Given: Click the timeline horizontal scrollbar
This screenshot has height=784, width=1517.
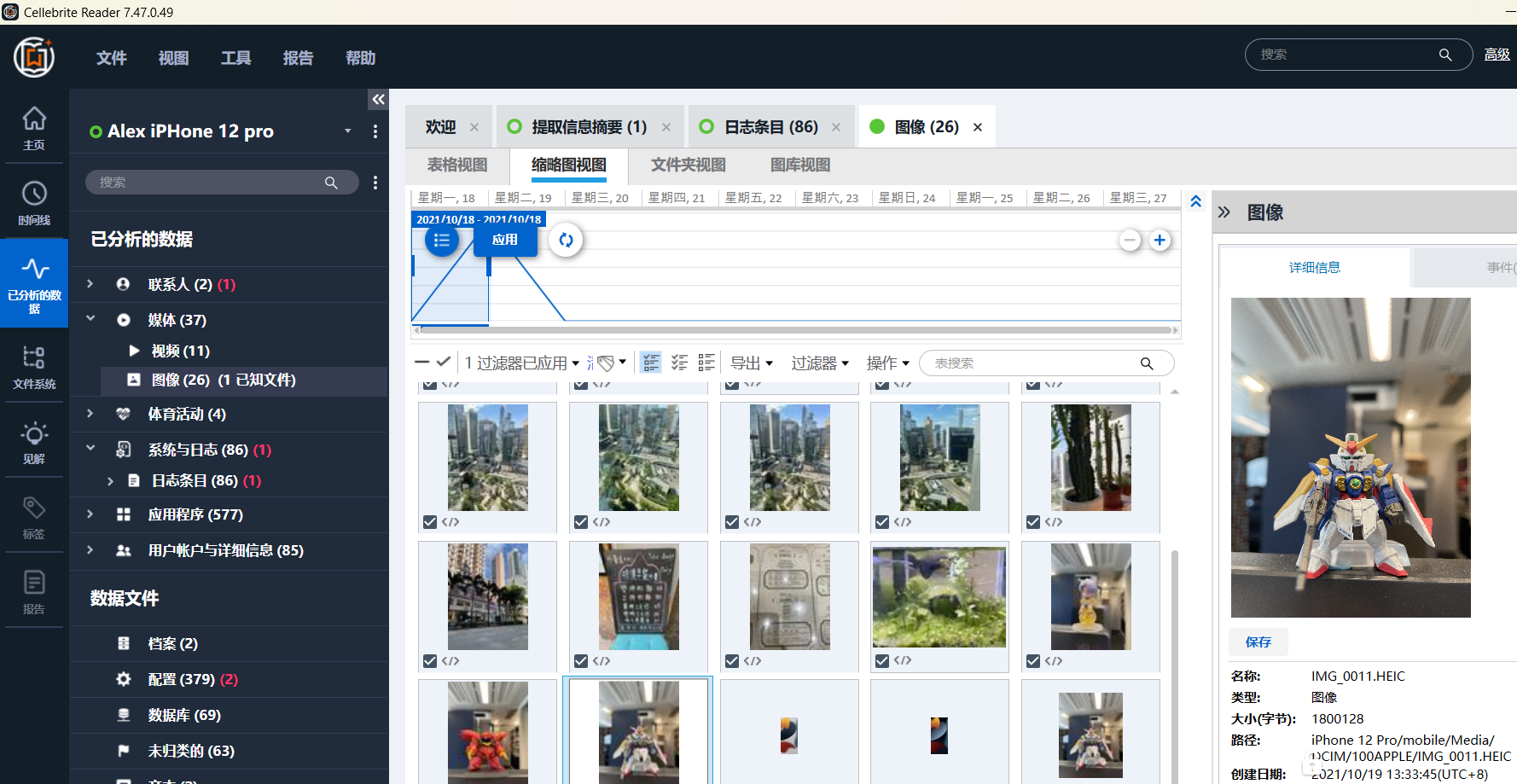Looking at the screenshot, I should tap(796, 330).
